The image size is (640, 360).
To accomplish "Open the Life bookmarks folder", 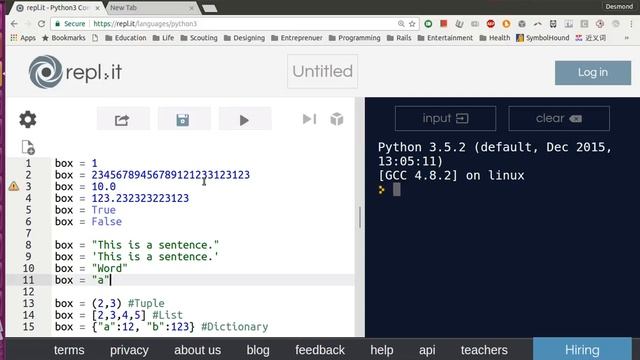I will tap(163, 38).
